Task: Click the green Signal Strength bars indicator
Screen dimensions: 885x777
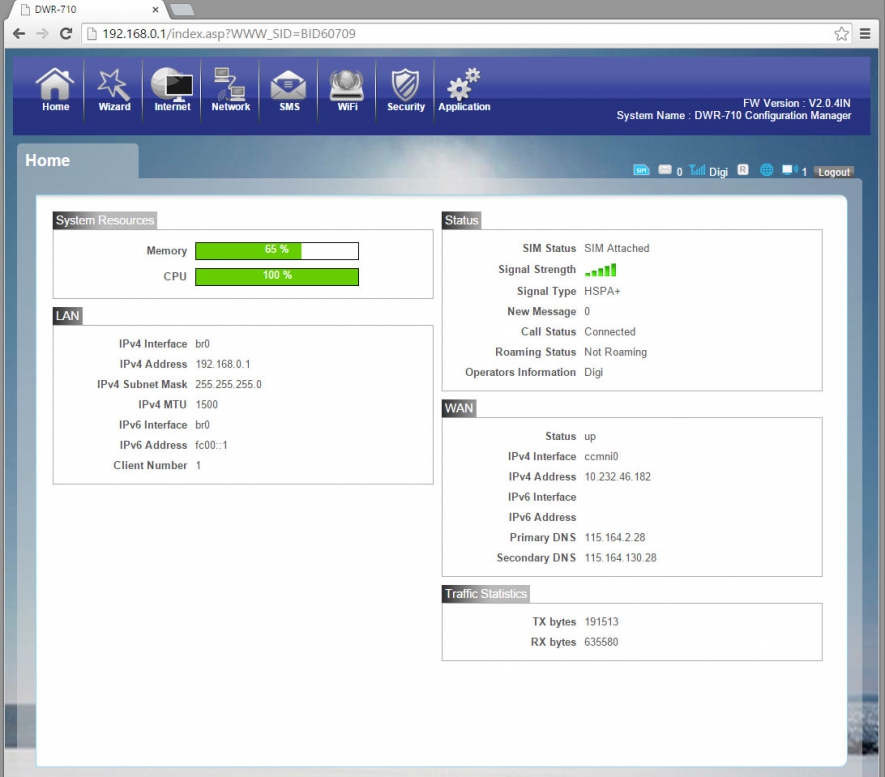Action: point(601,270)
